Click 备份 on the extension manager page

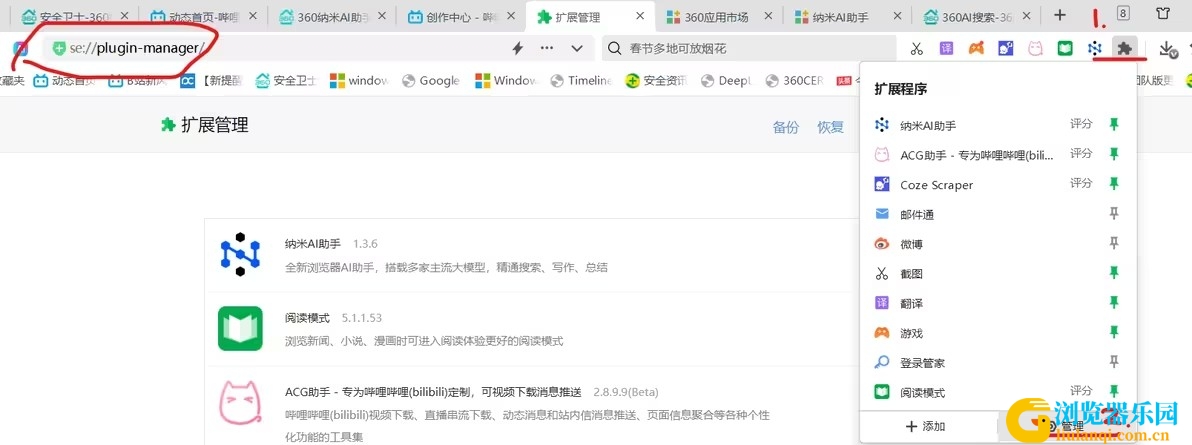point(786,127)
